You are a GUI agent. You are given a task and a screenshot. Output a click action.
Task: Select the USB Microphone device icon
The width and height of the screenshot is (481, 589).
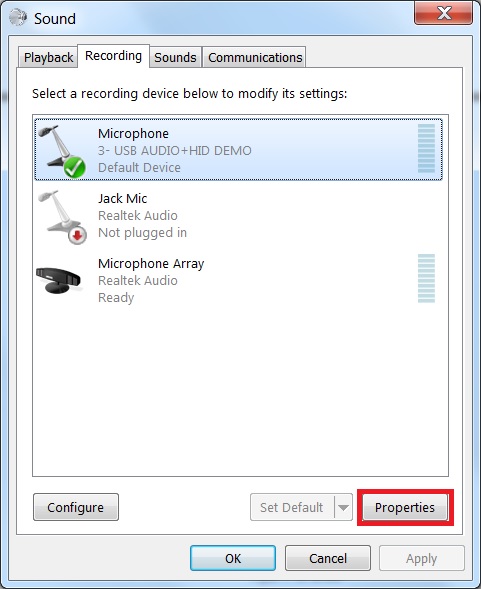coord(62,151)
